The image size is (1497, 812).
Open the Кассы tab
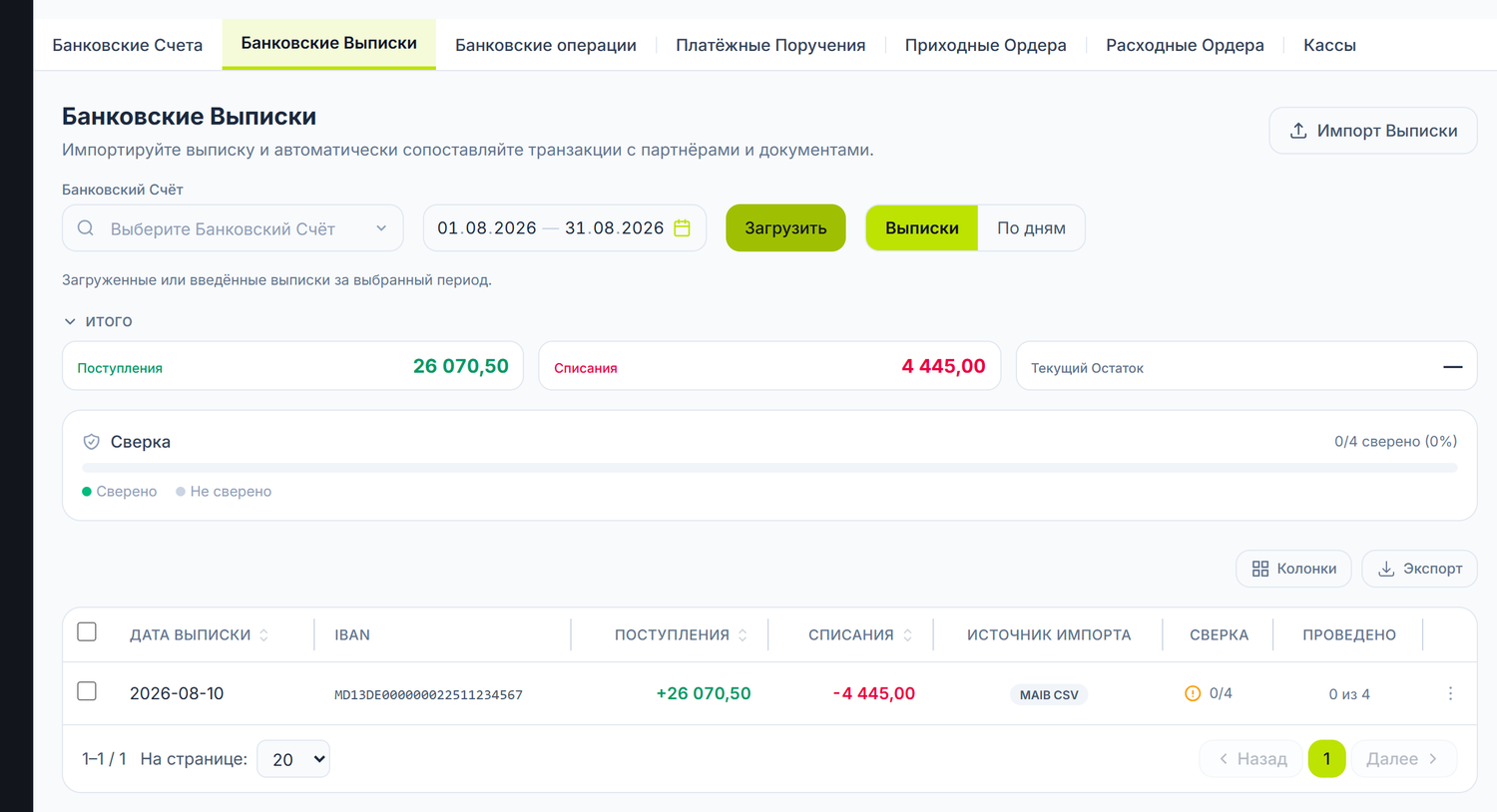pyautogui.click(x=1329, y=45)
